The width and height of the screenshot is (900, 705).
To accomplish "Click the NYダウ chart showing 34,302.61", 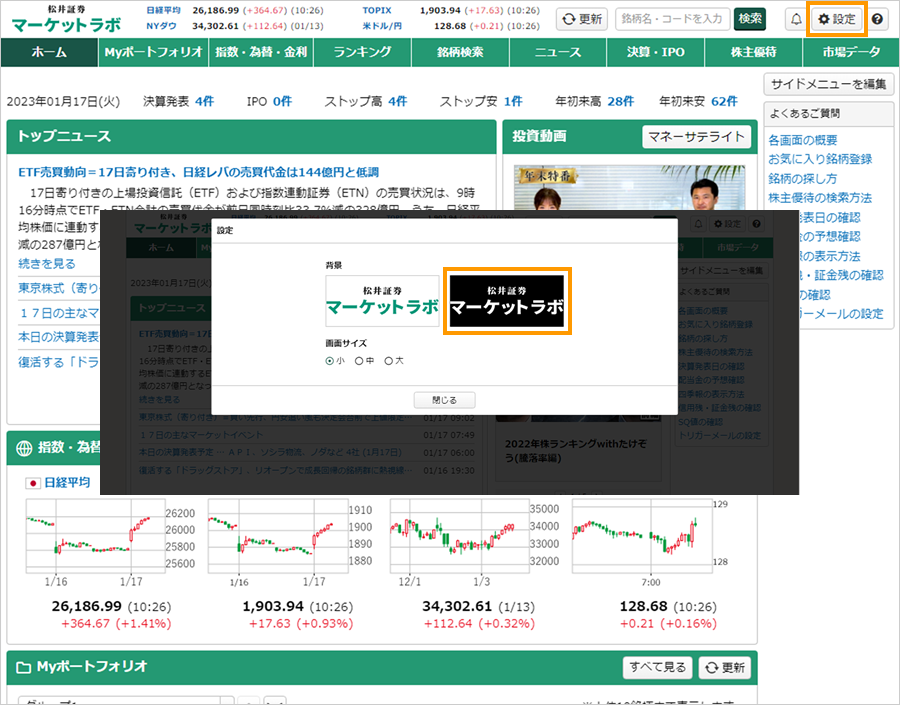I will point(459,536).
